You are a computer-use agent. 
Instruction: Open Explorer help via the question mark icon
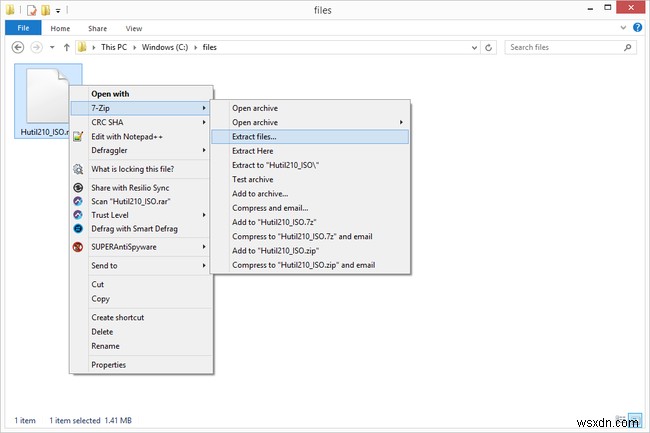click(x=638, y=30)
